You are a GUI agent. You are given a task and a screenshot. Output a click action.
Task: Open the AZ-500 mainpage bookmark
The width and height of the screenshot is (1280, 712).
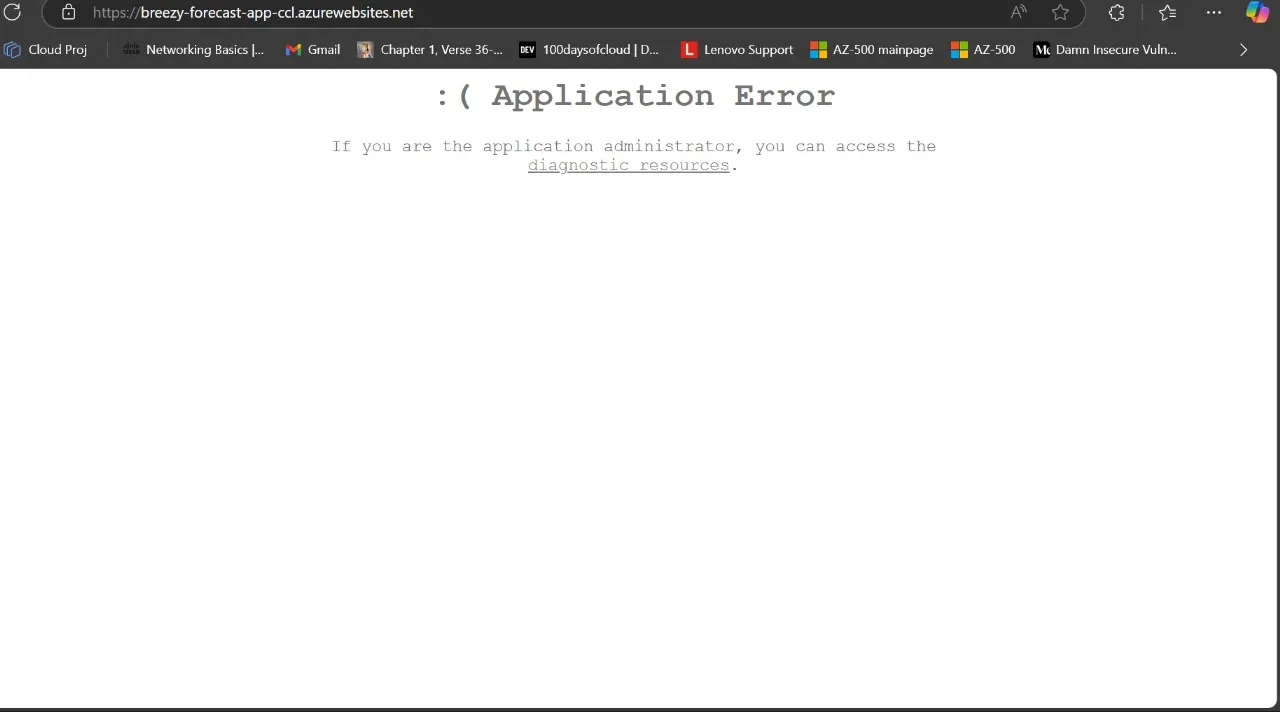click(871, 49)
